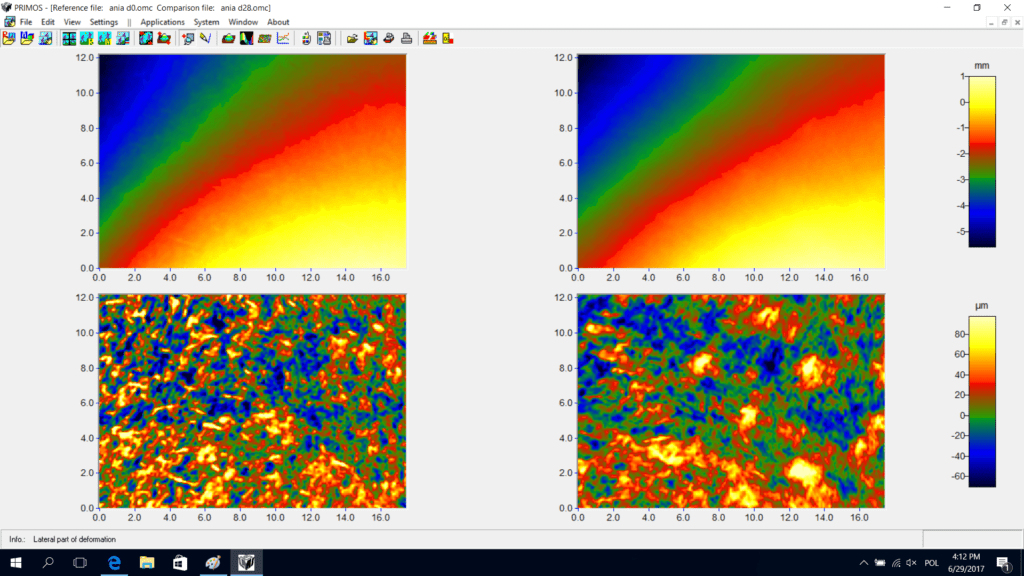Viewport: 1024px width, 576px height.
Task: Open File Explorer from taskbar
Action: (x=147, y=562)
